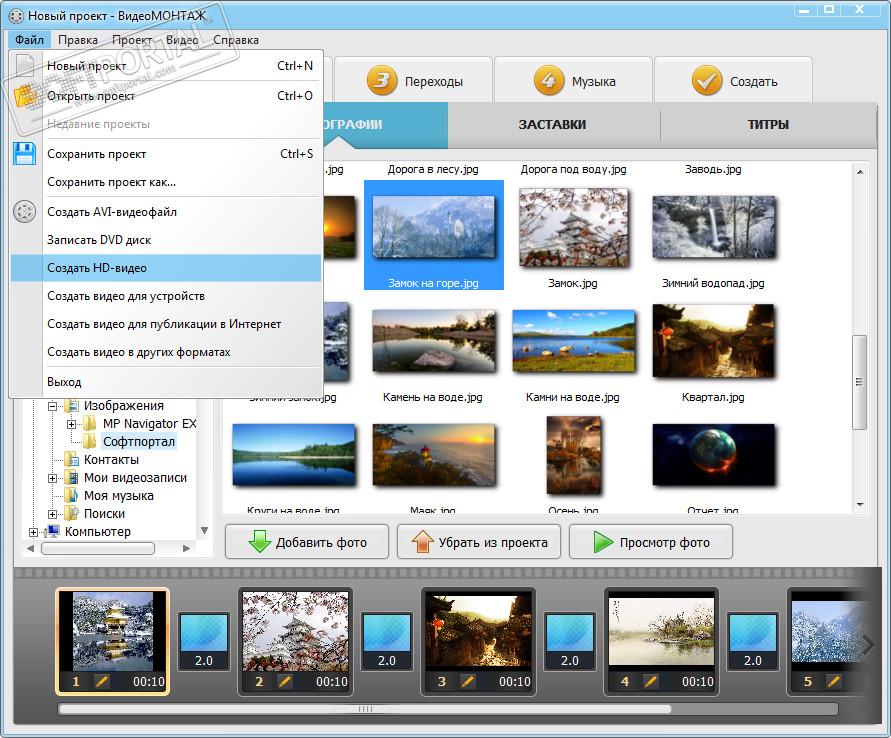Expand the Компьютер tree node
This screenshot has width=891, height=738.
tap(34, 532)
